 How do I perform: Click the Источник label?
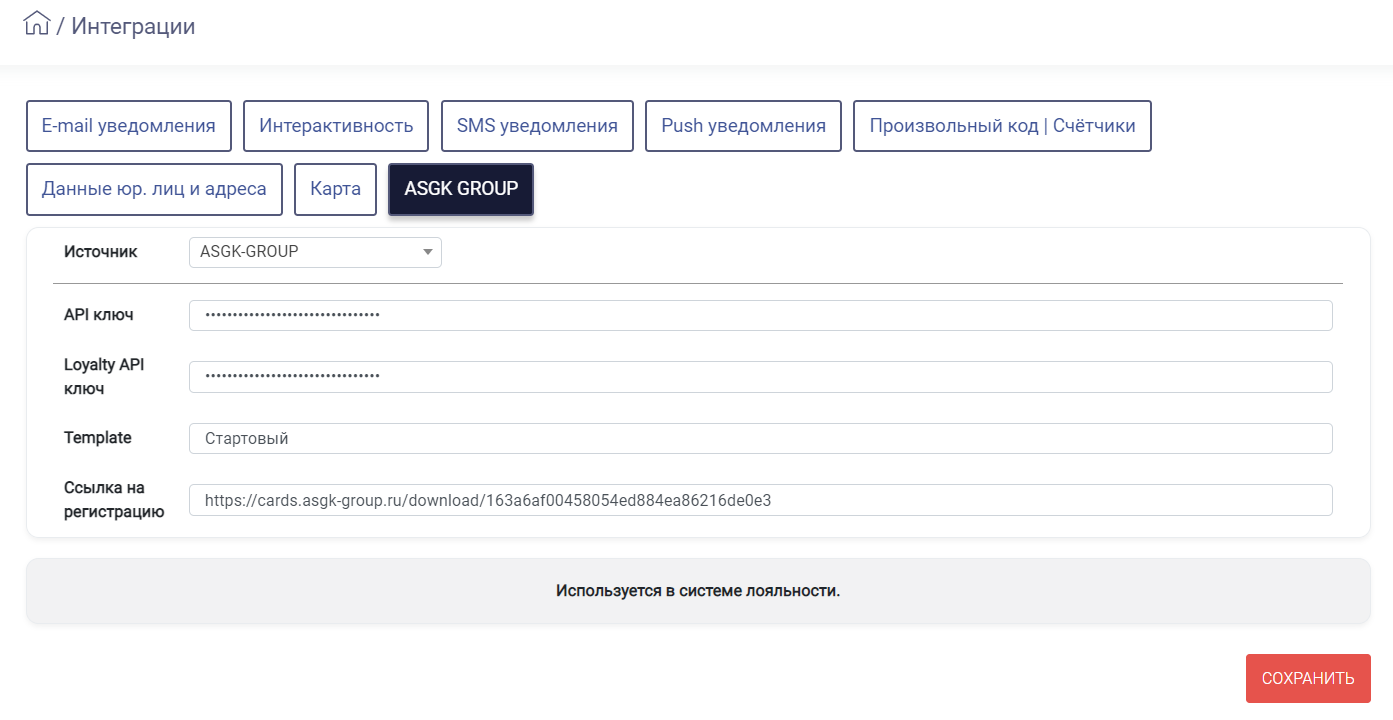(101, 252)
